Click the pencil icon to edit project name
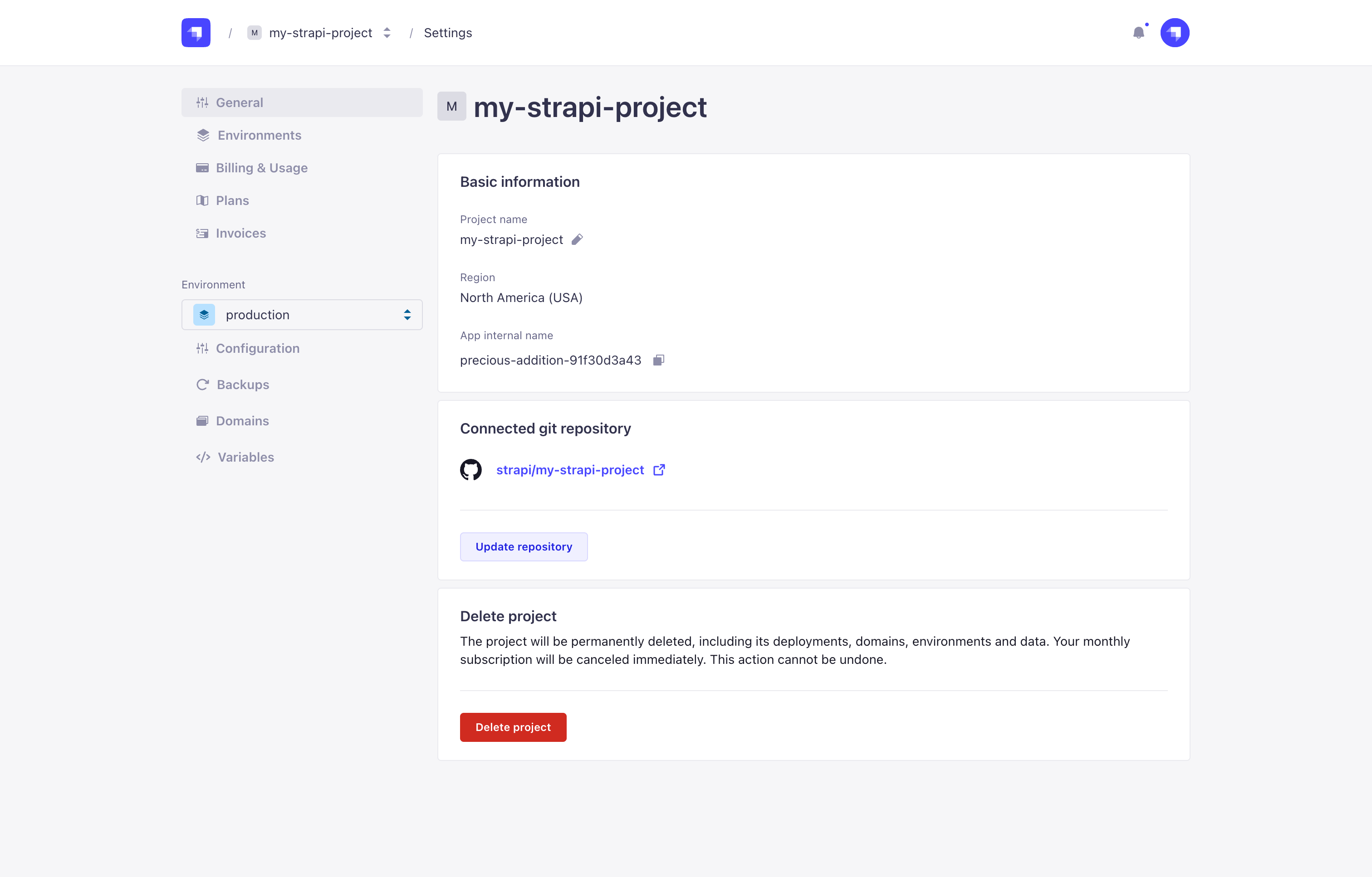 click(x=577, y=239)
